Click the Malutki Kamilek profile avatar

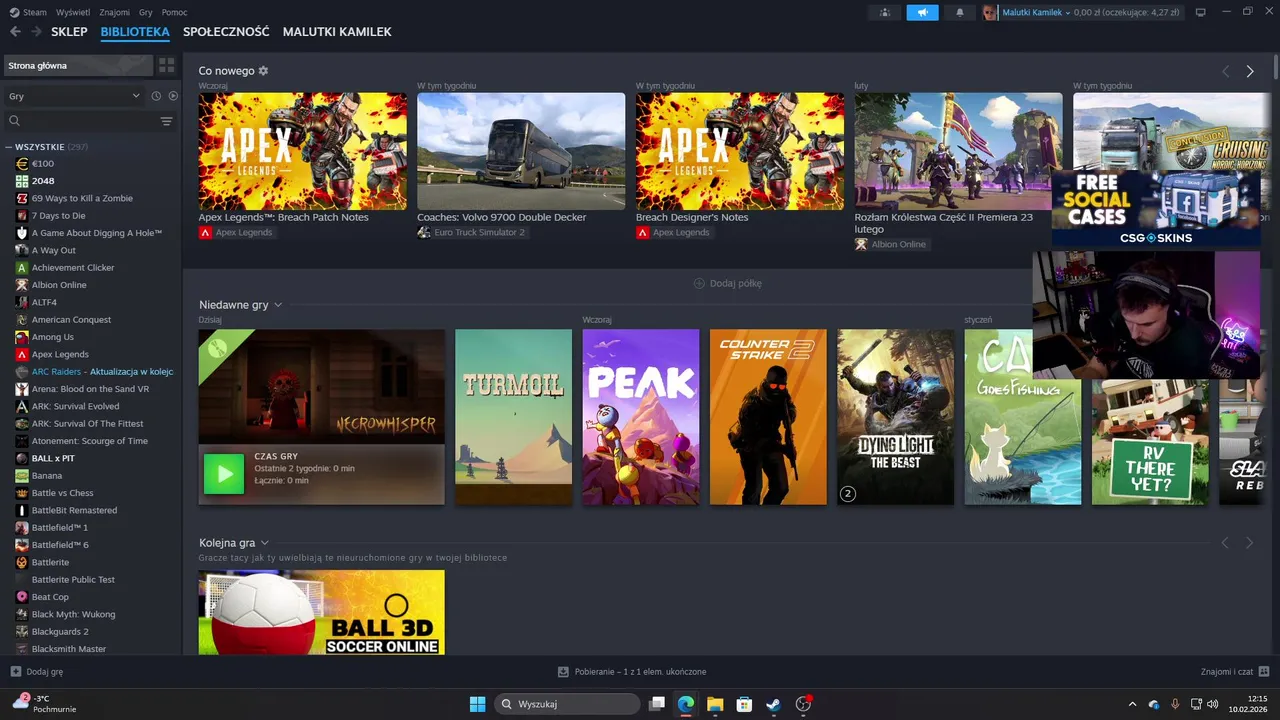990,12
